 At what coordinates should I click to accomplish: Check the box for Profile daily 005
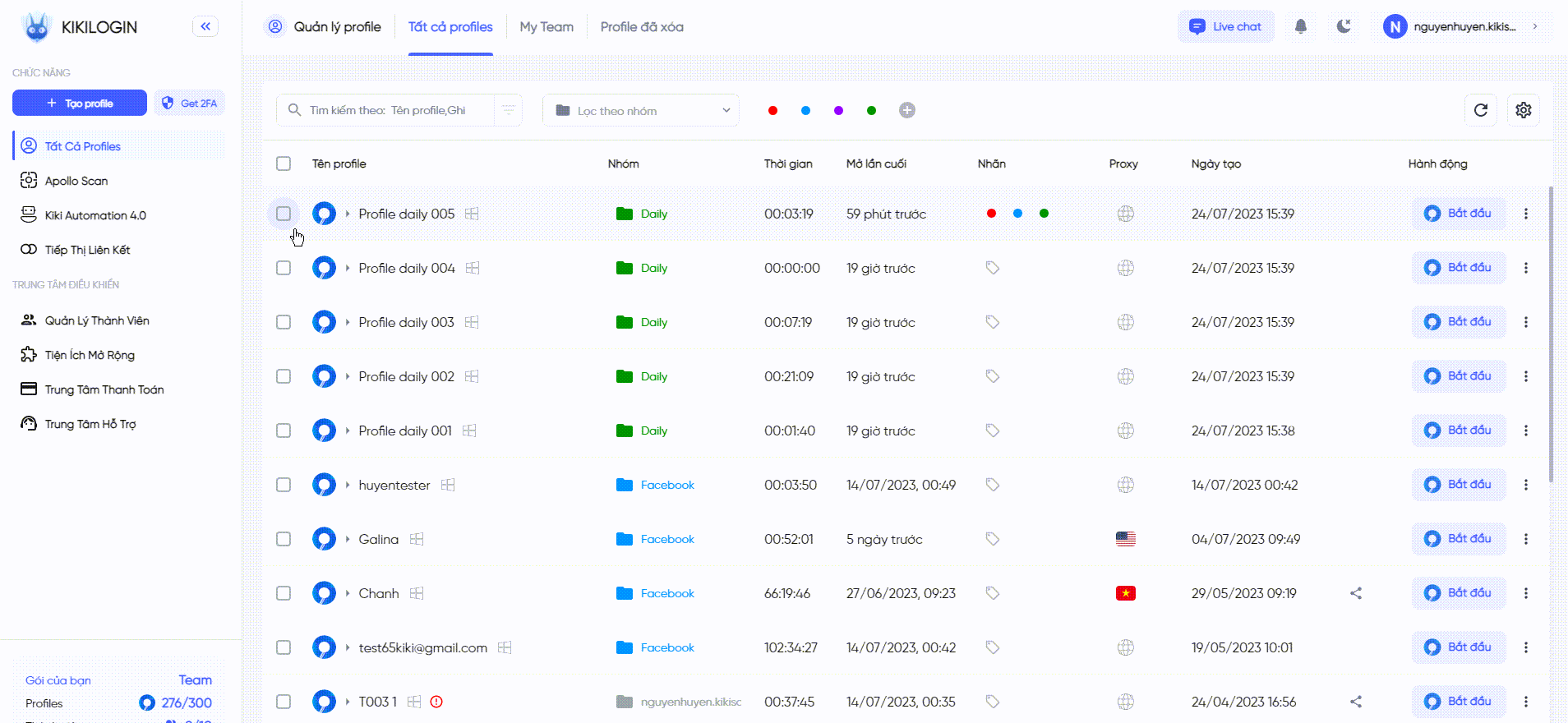tap(284, 214)
